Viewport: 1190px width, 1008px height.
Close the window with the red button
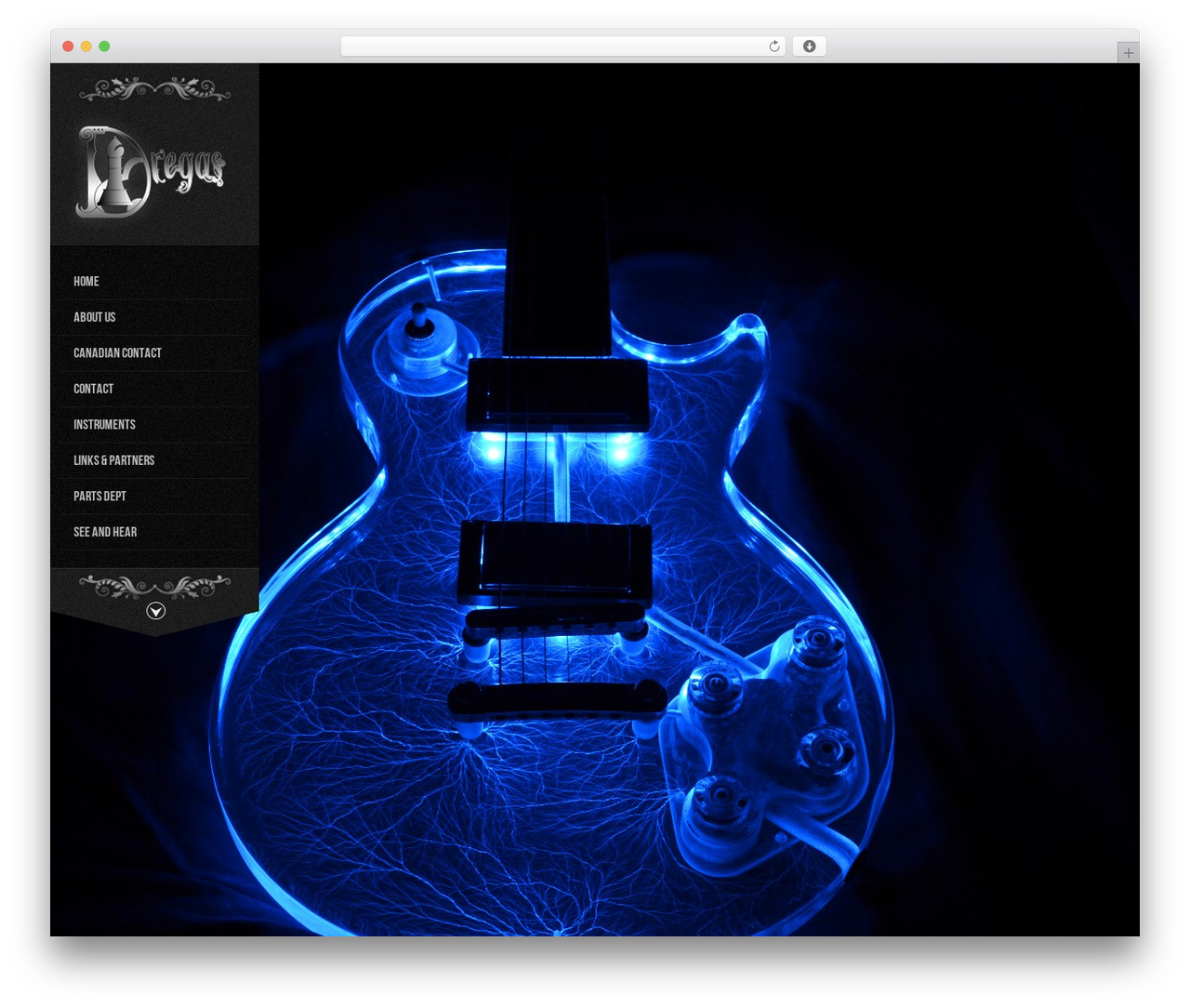click(x=68, y=46)
